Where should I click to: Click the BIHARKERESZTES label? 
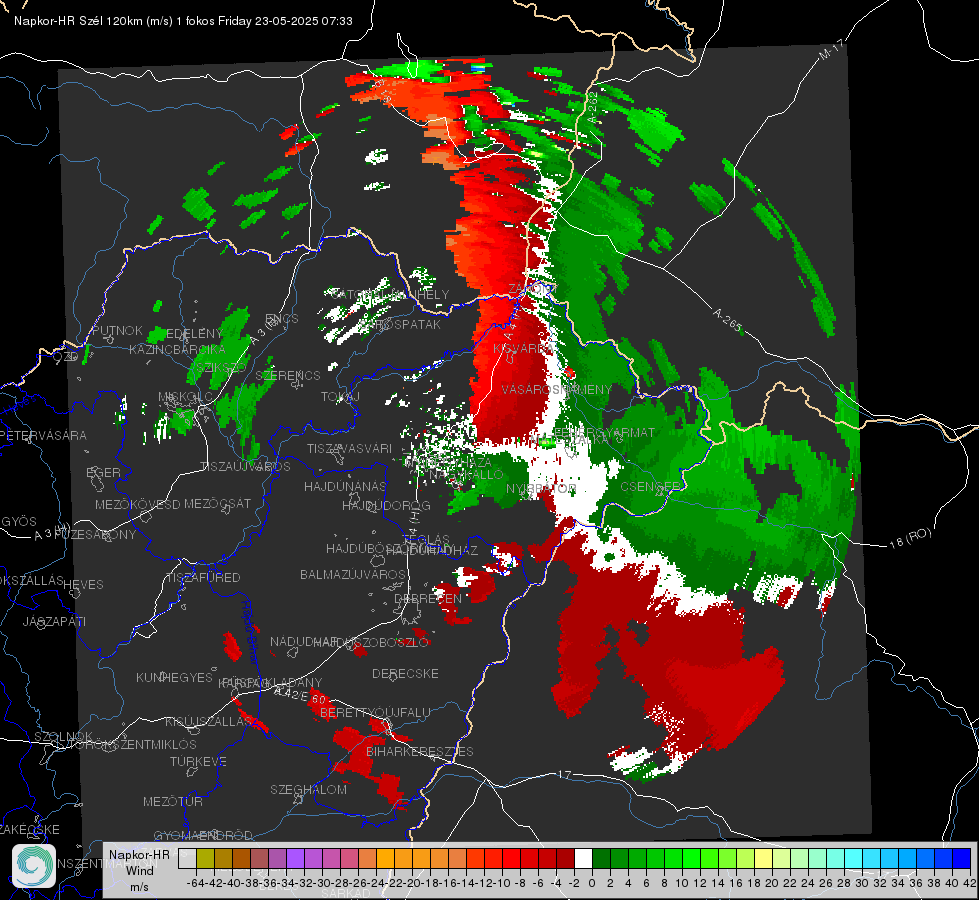click(x=420, y=751)
